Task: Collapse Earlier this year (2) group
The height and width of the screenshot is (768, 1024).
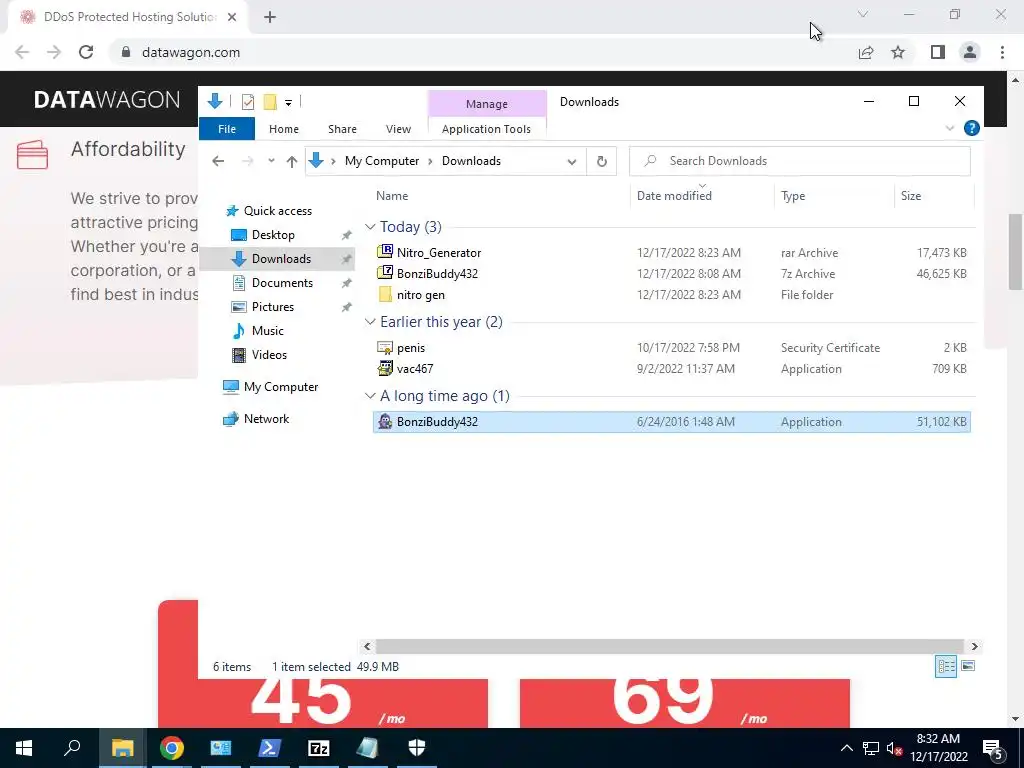Action: pos(370,322)
